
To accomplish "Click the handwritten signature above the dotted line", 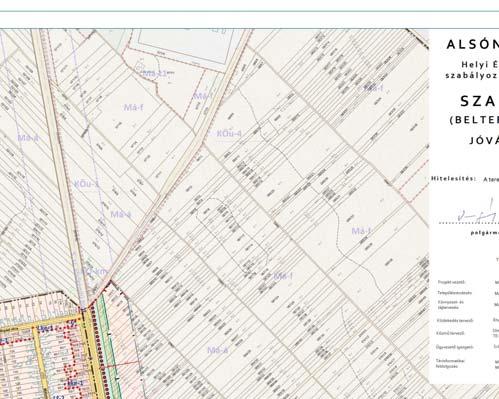I will (x=477, y=212).
